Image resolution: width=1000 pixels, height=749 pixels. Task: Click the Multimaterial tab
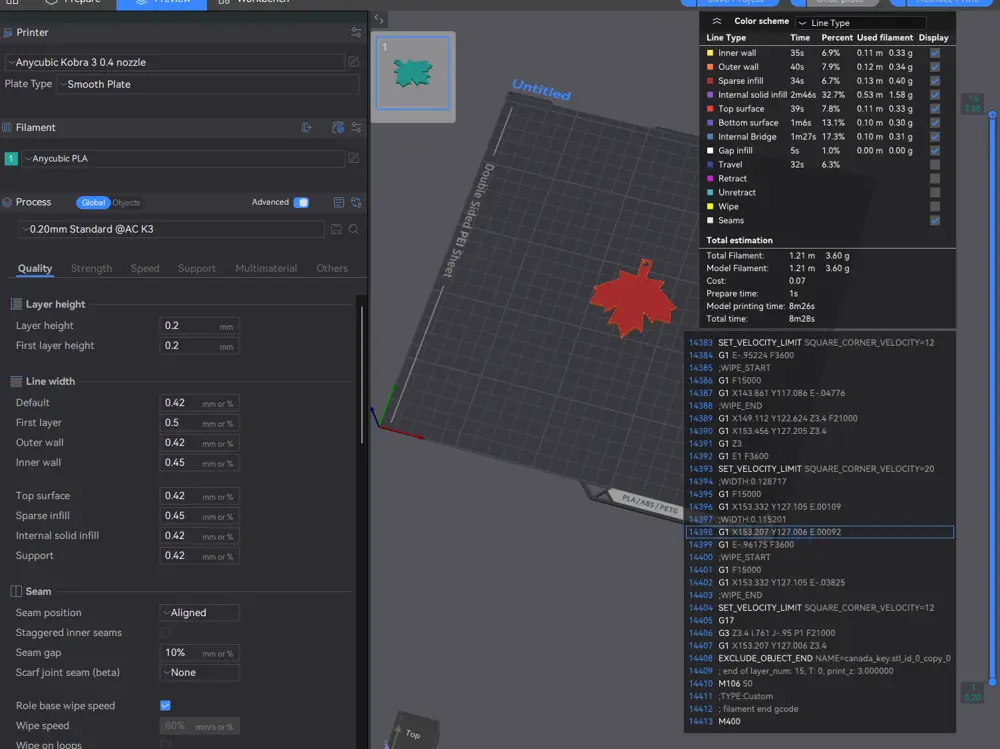pyautogui.click(x=266, y=269)
